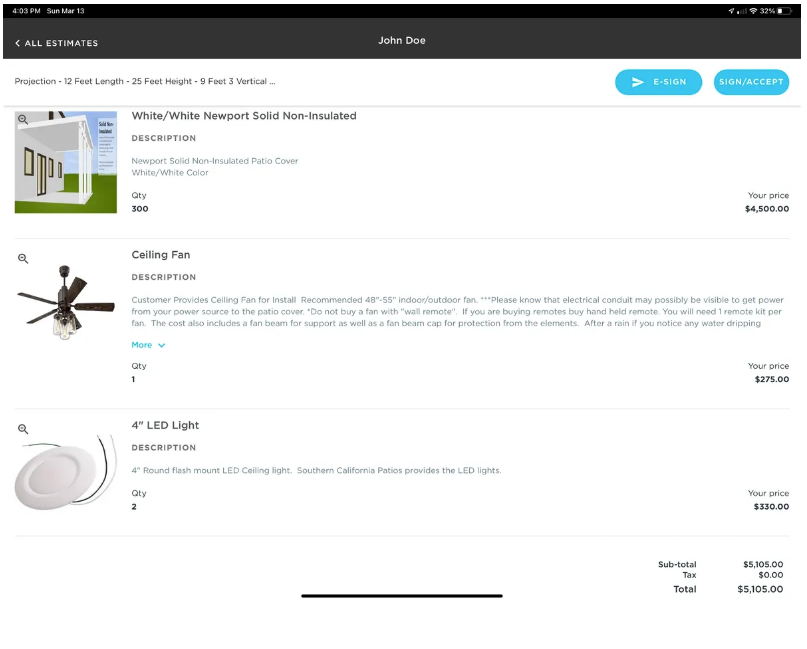Screen dimensions: 807x649
Task: Select the Ceiling Fan item title
Action: coord(161,255)
